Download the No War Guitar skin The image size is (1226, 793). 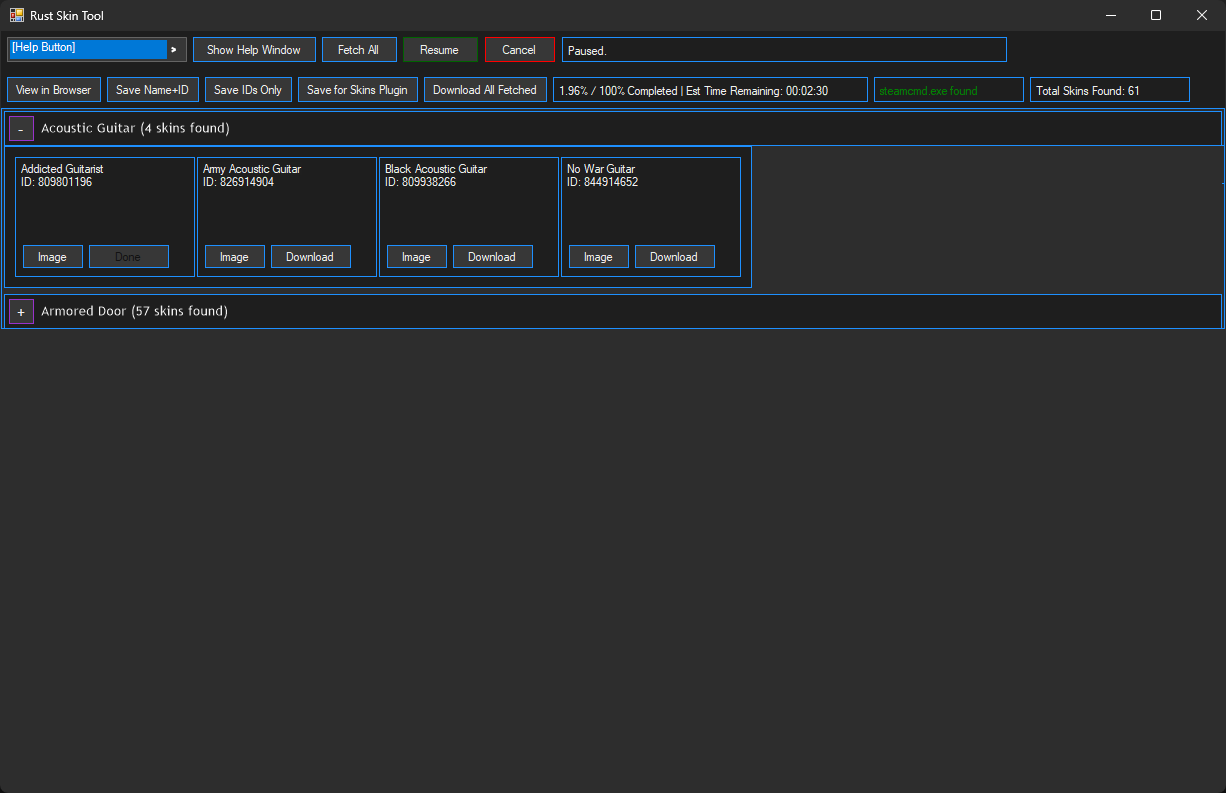[674, 256]
